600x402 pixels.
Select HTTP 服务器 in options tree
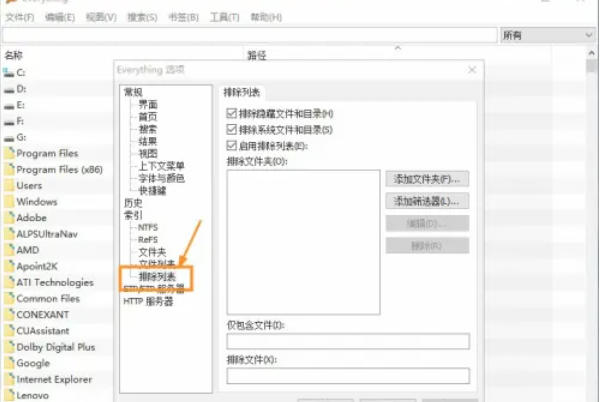[148, 301]
